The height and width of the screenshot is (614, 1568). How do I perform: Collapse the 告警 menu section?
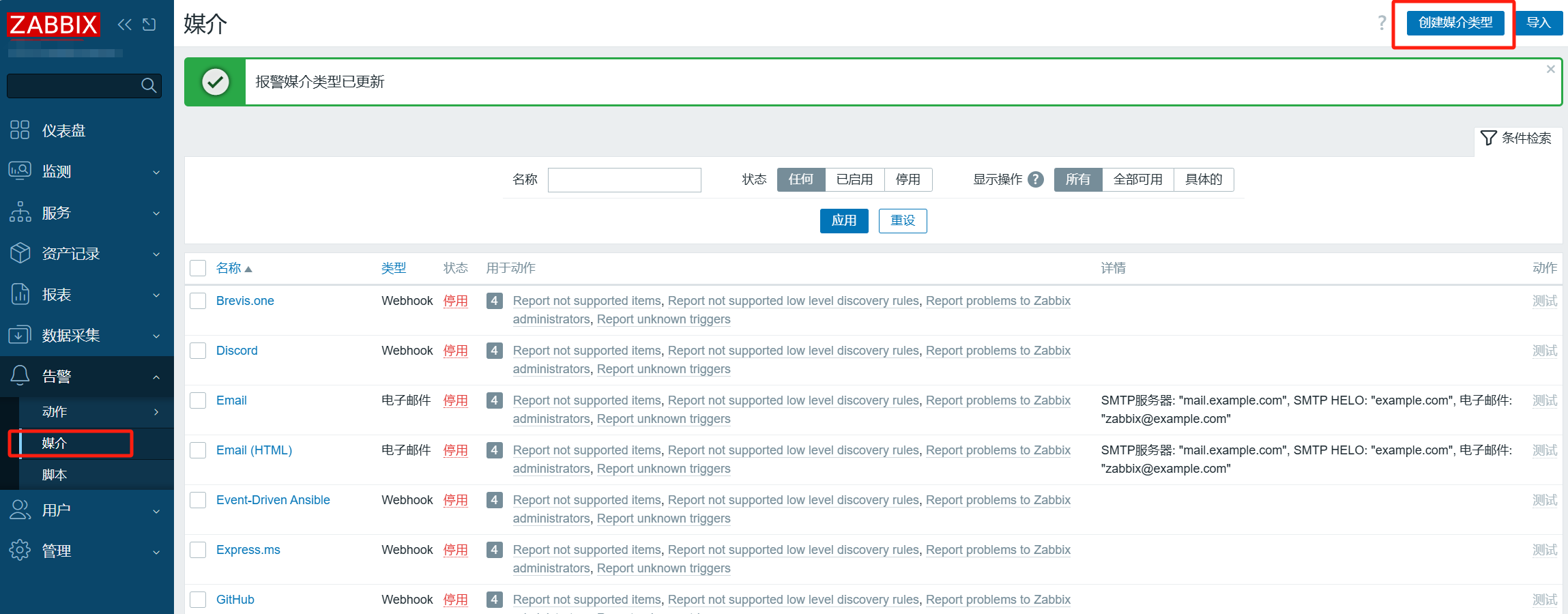point(155,376)
